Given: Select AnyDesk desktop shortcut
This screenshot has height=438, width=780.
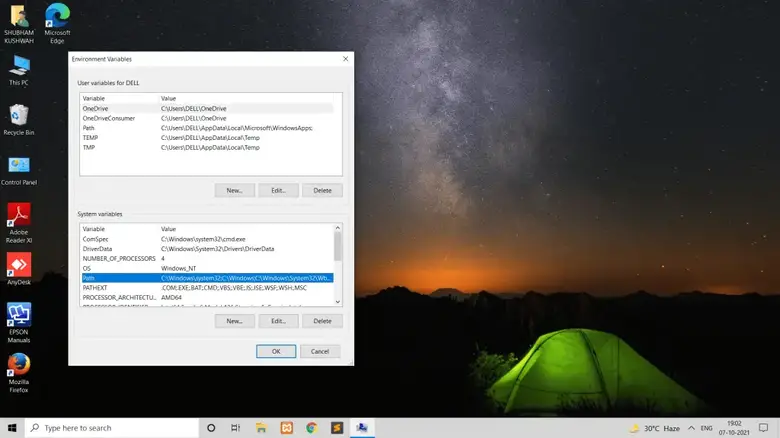Looking at the screenshot, I should click(x=19, y=269).
